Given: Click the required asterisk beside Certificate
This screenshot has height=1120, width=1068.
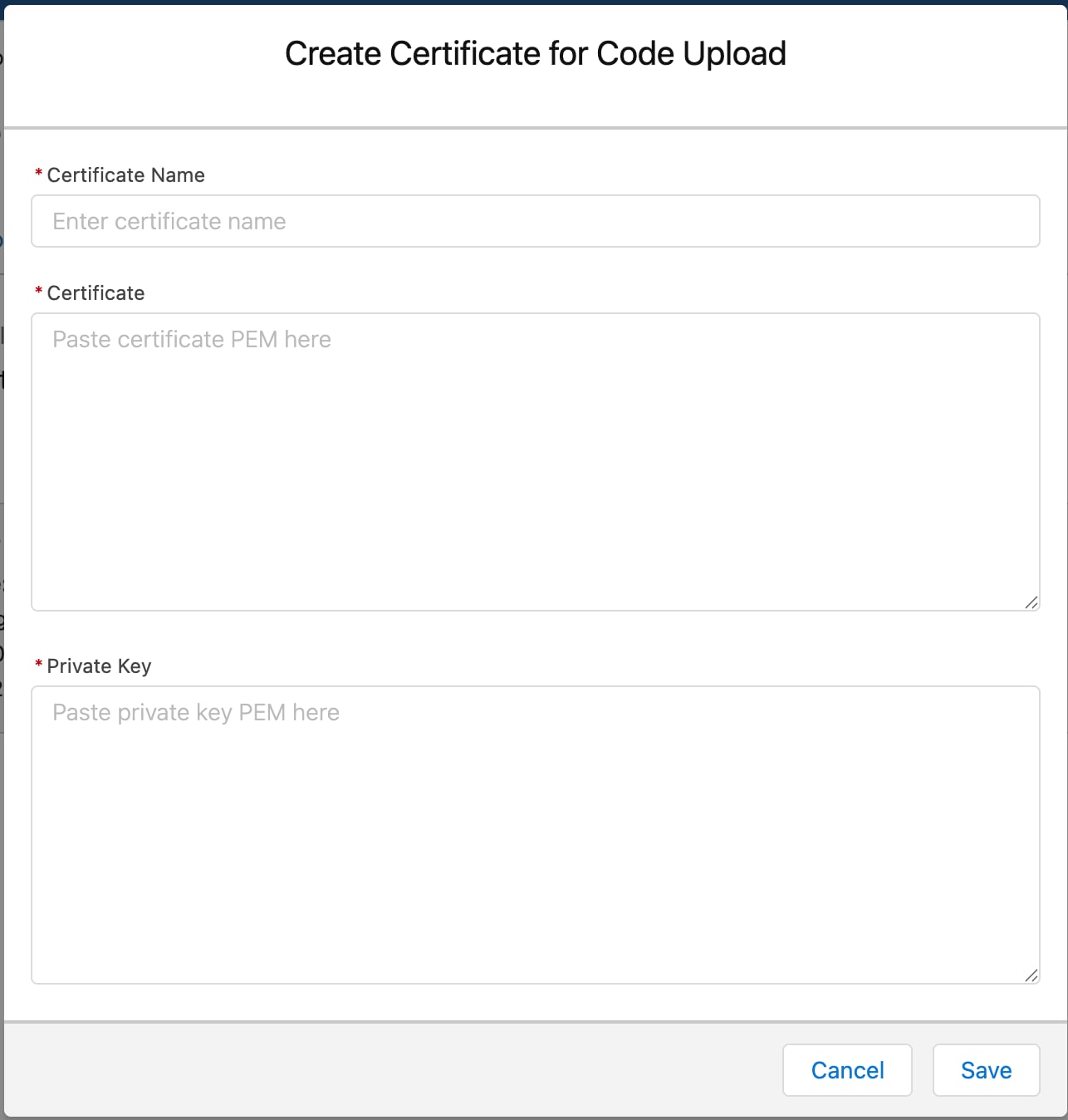Looking at the screenshot, I should click(37, 291).
